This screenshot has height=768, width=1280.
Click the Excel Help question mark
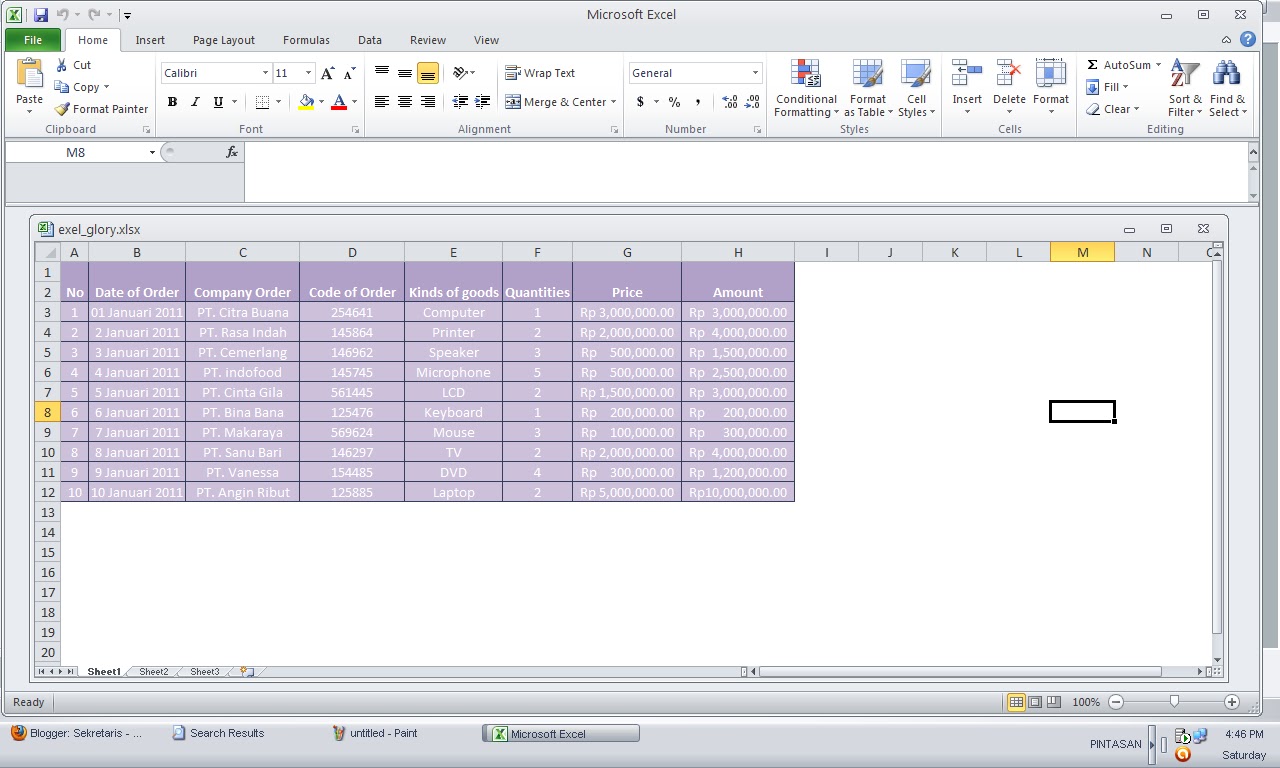[1248, 40]
